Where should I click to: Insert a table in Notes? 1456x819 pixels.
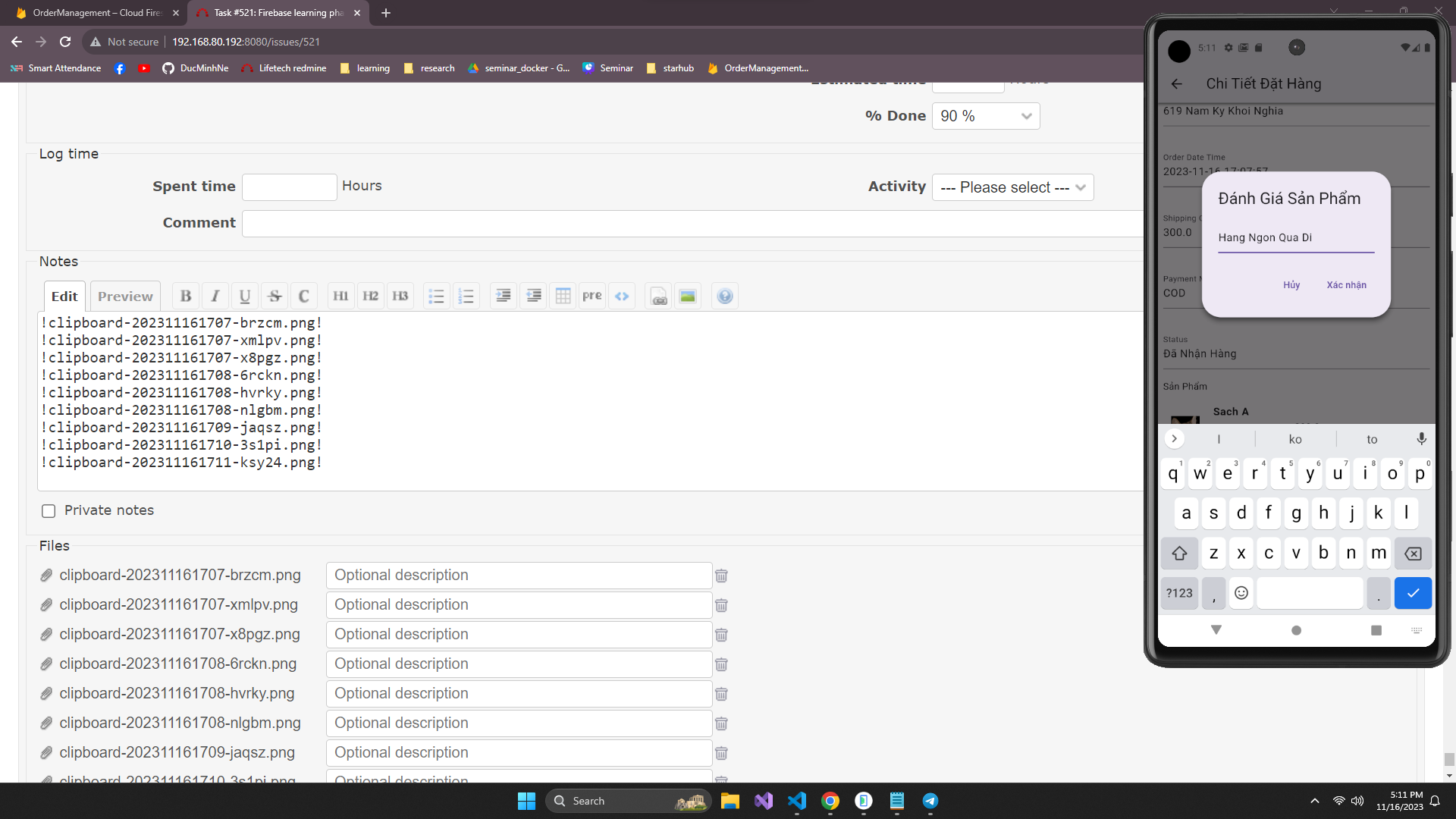[x=563, y=297]
